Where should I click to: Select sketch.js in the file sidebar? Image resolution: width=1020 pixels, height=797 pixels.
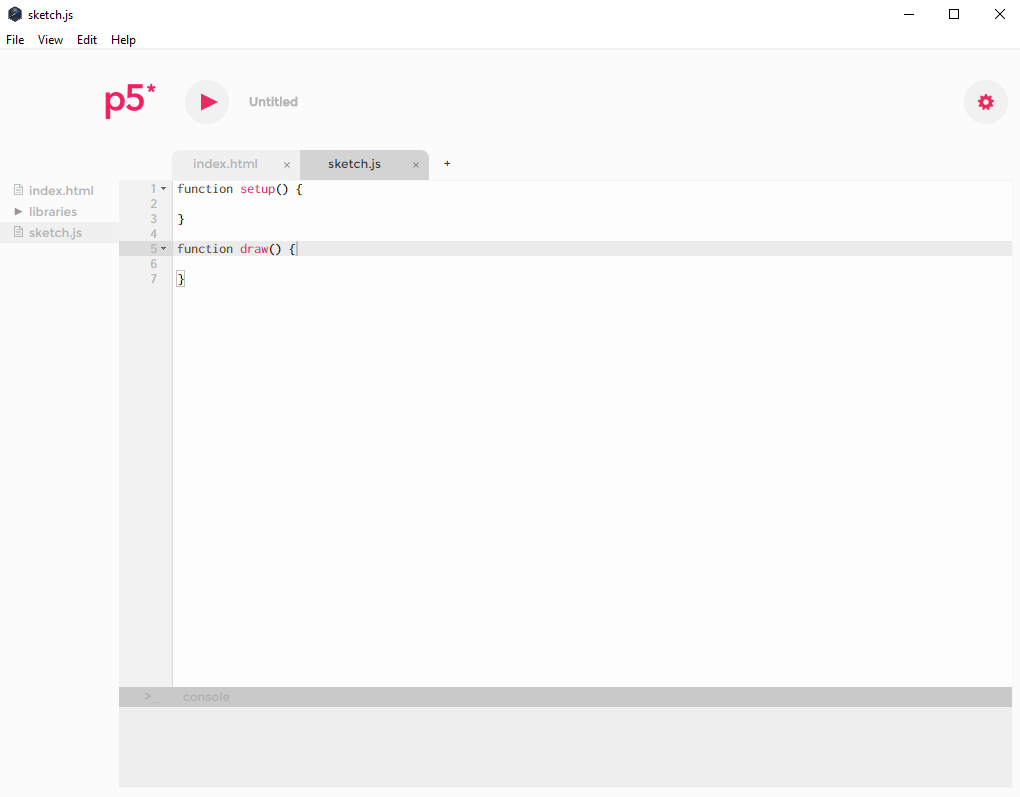[55, 233]
